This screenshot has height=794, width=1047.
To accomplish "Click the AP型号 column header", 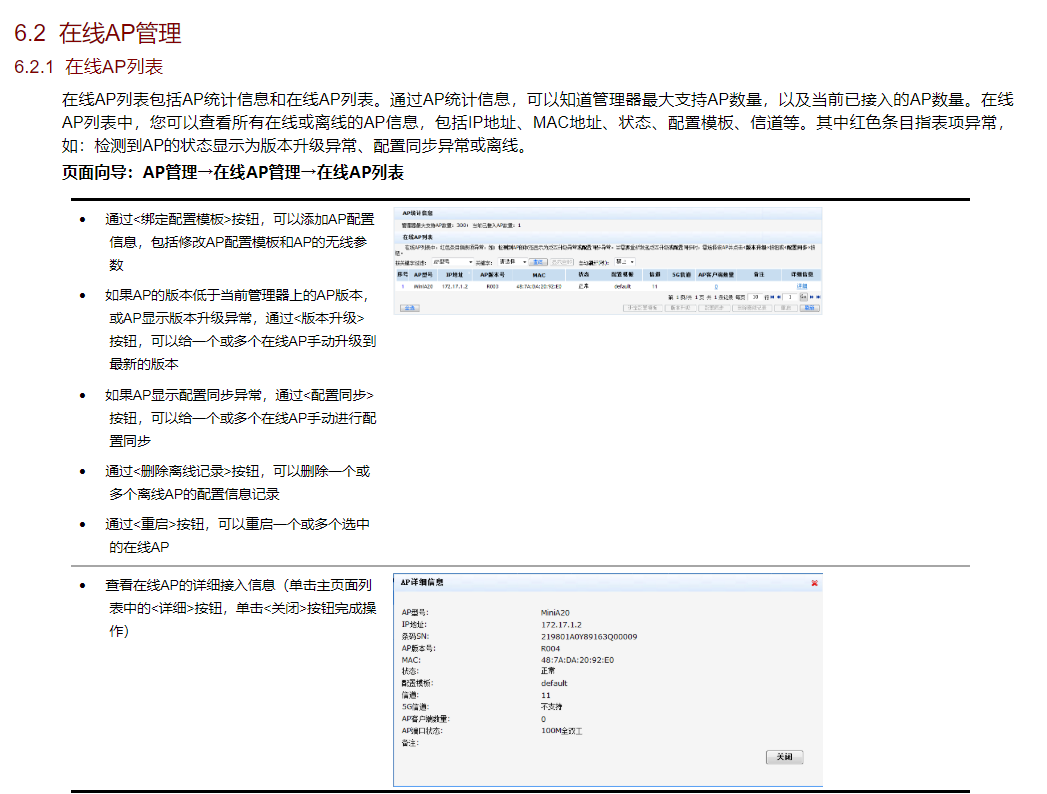I will tap(423, 274).
